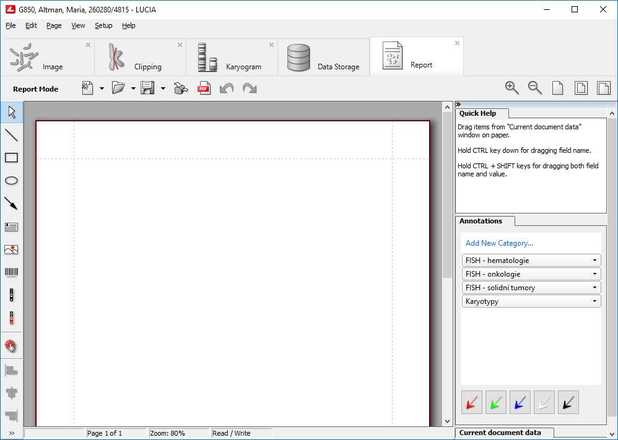Viewport: 618px width, 440px height.
Task: Choose the green annotation arrow
Action: click(496, 403)
